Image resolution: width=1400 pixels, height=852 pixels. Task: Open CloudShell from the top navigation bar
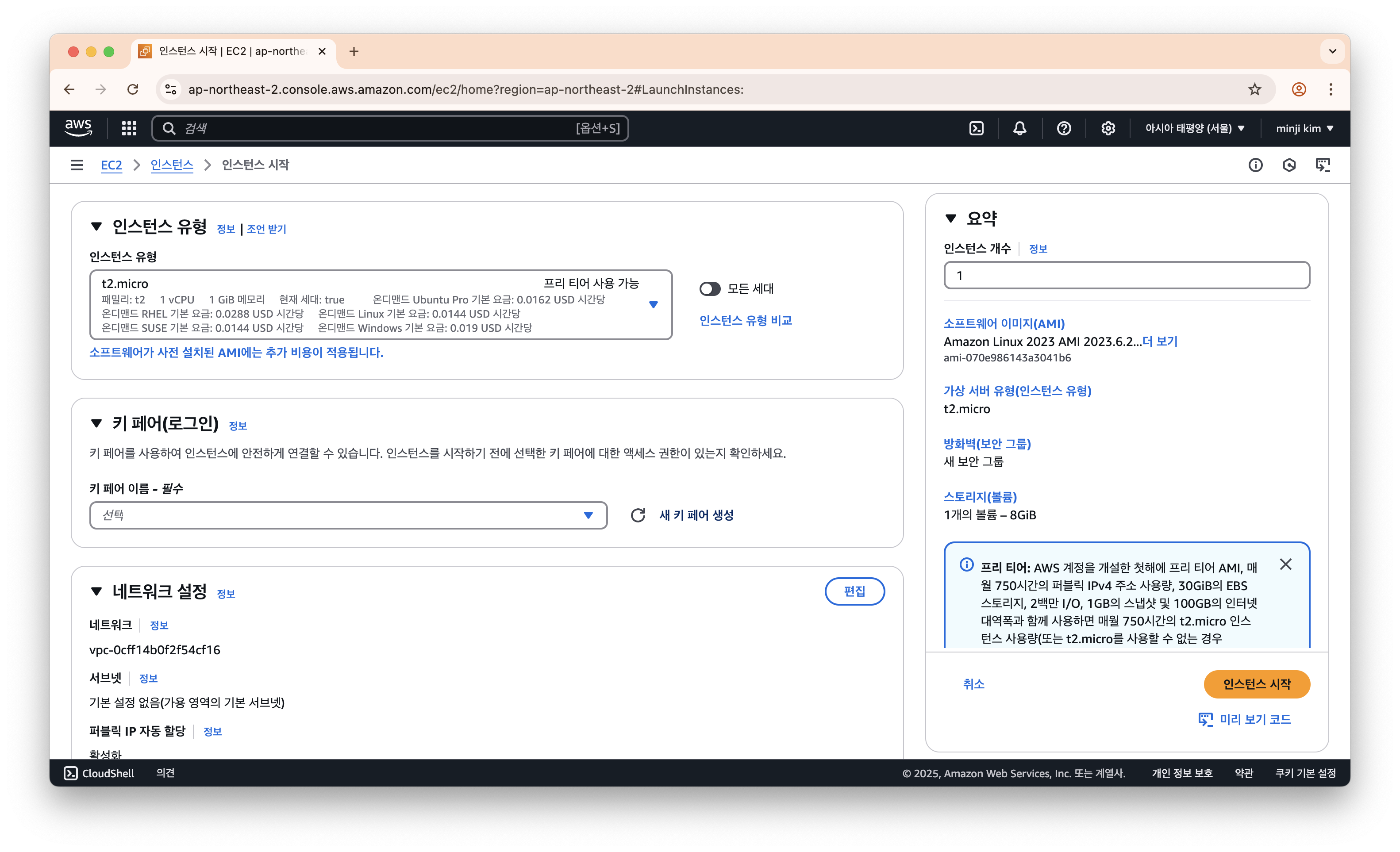pos(976,128)
